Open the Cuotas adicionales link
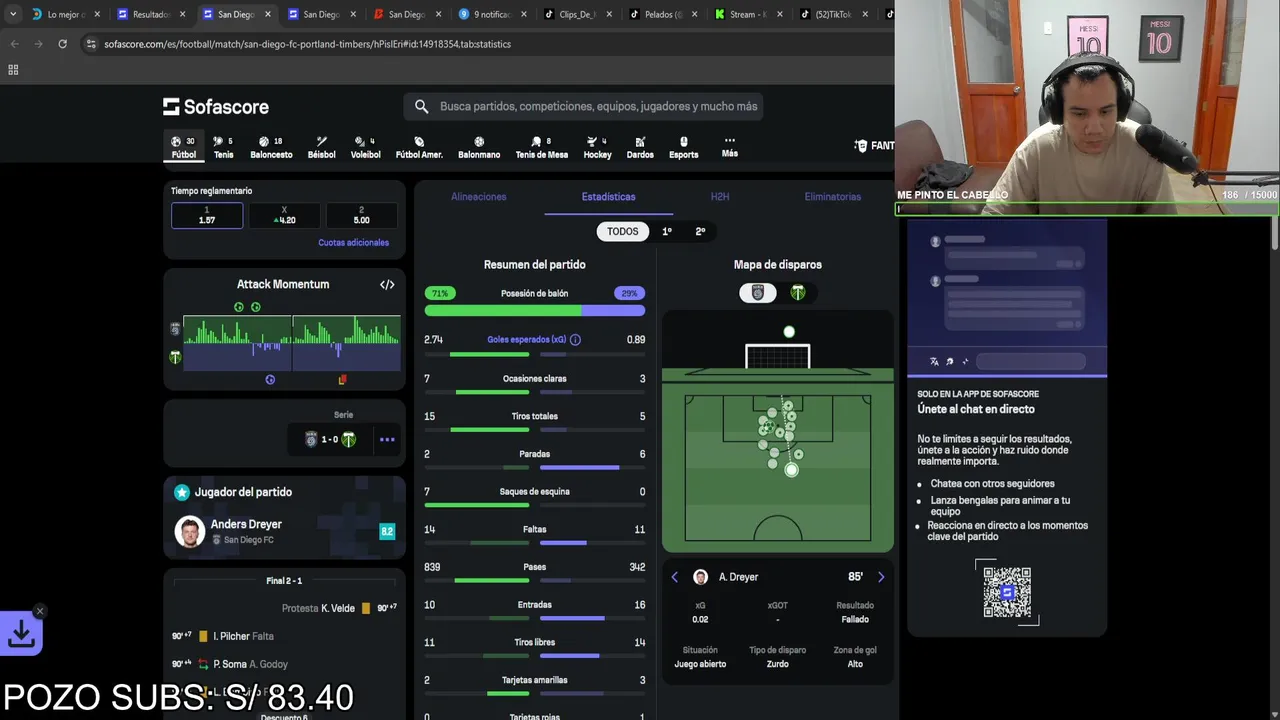Image resolution: width=1280 pixels, height=720 pixels. pos(353,242)
